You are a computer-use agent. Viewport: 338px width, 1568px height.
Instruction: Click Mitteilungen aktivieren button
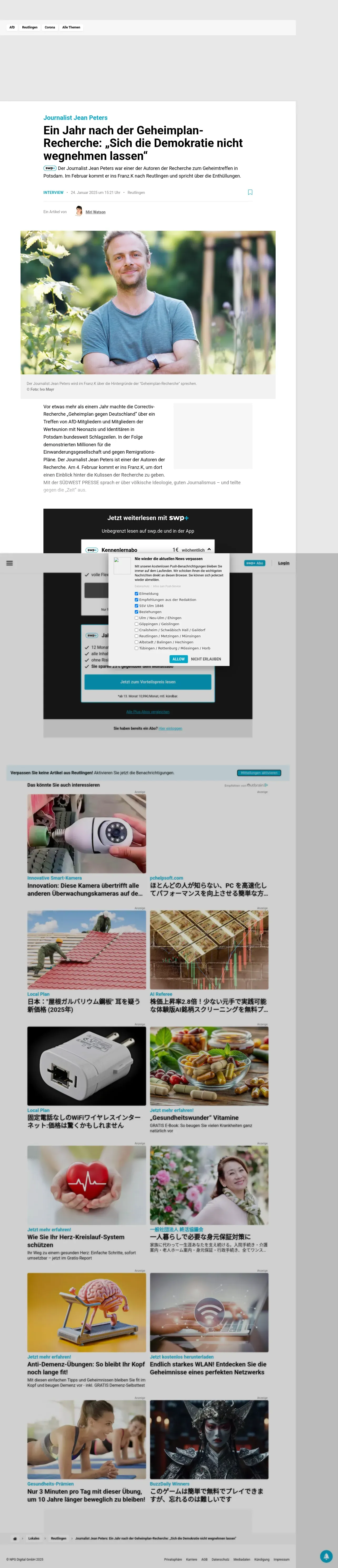point(259,773)
